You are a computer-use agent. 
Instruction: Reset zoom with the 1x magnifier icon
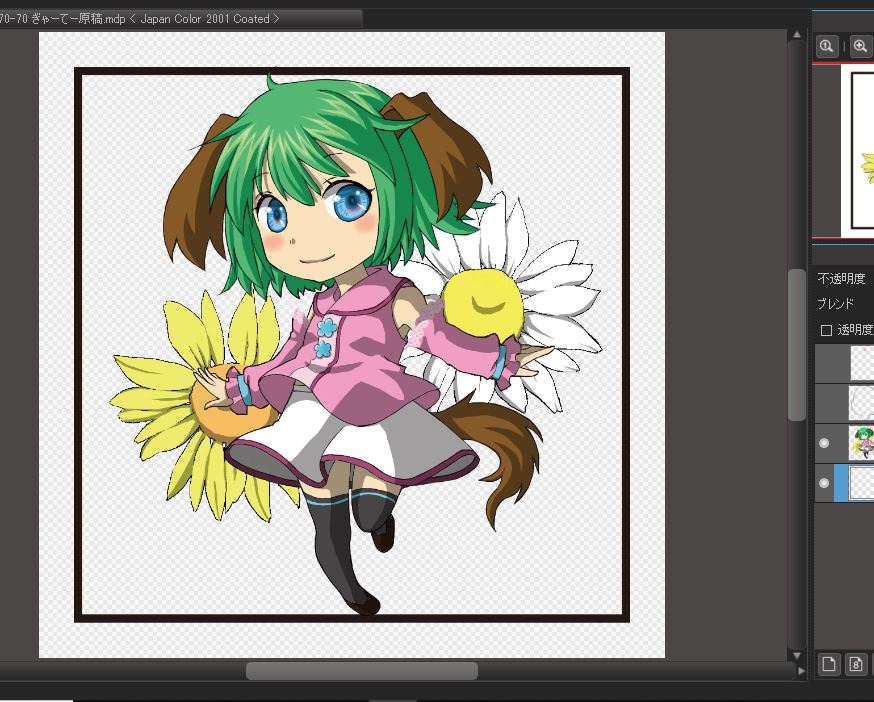[x=827, y=46]
